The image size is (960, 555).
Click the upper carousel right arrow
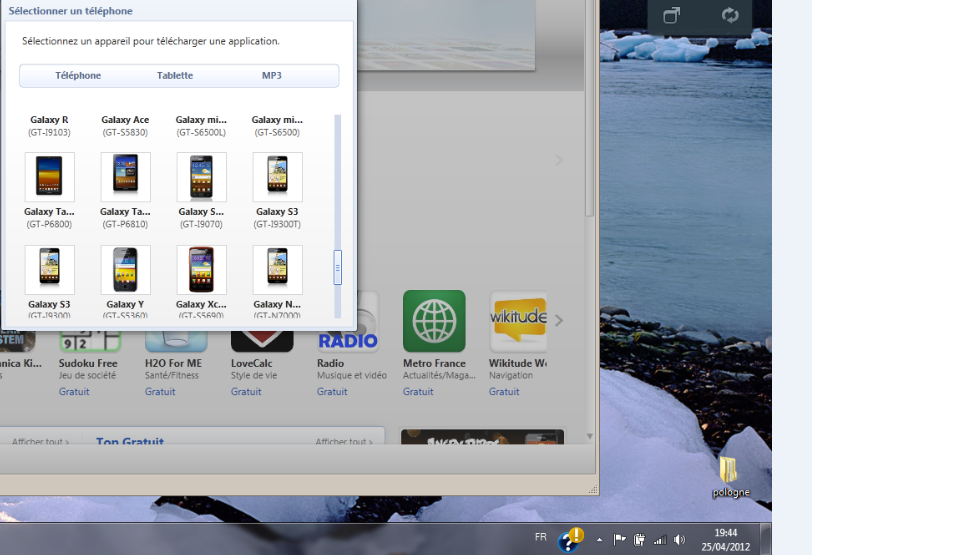coord(558,160)
